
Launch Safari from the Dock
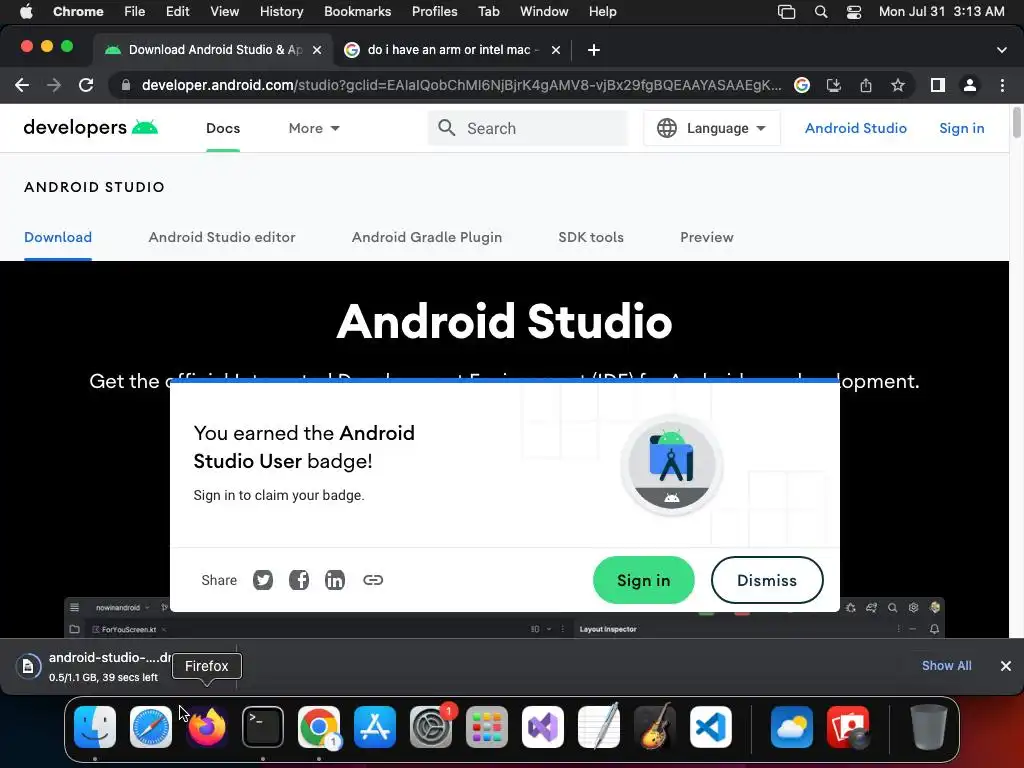pyautogui.click(x=151, y=727)
